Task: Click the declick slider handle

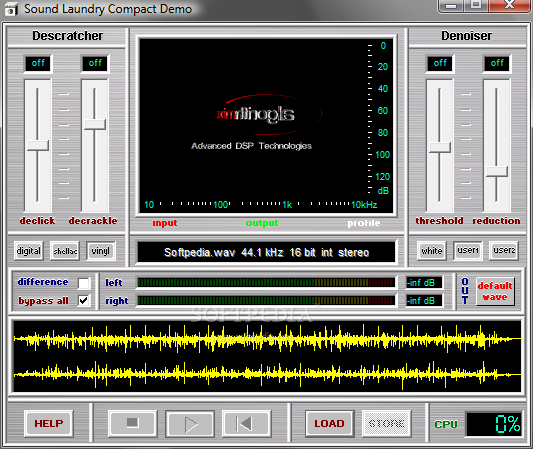Action: pos(38,145)
